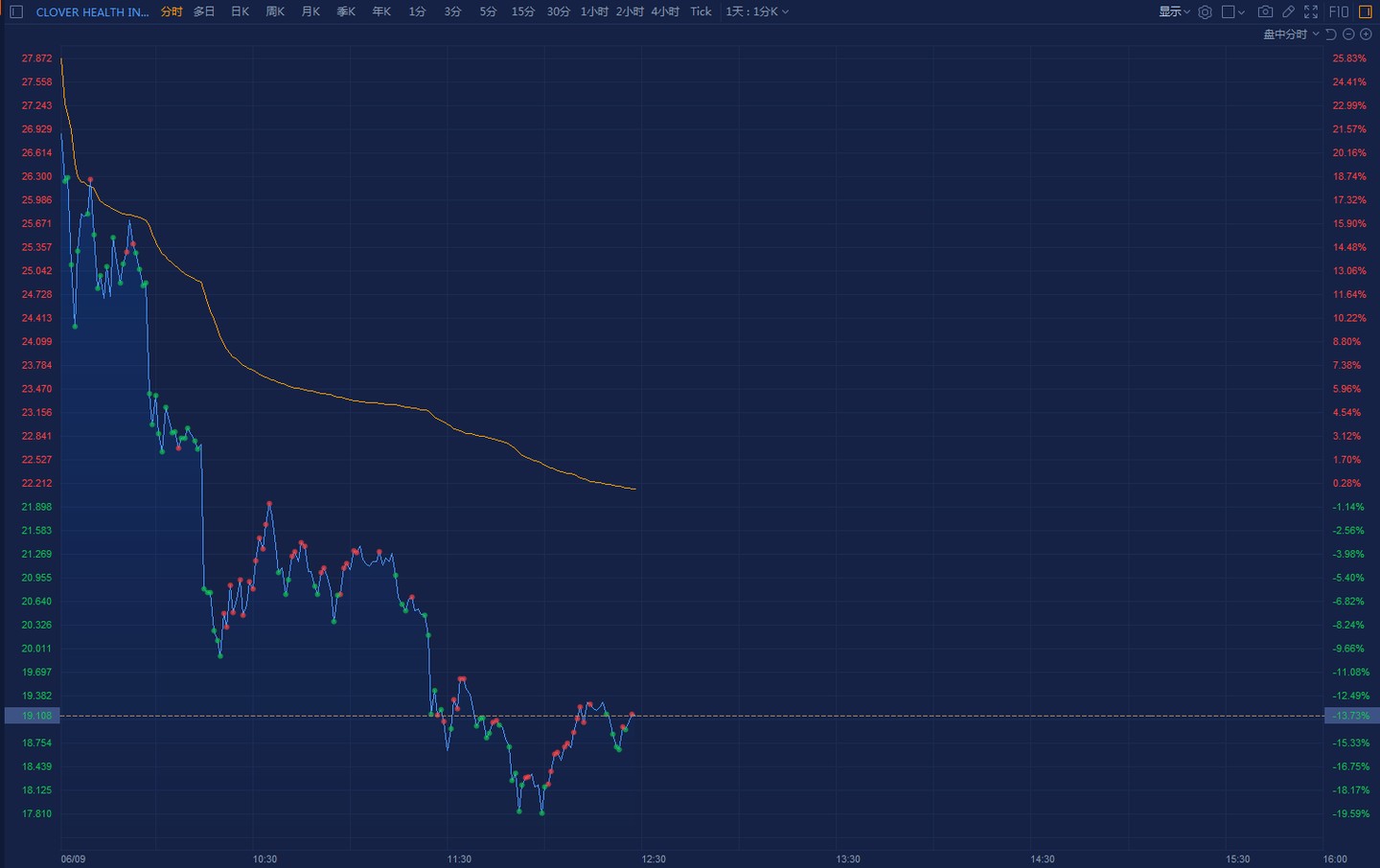Click the 14:30 time axis label
The height and width of the screenshot is (868, 1380).
click(x=1043, y=858)
